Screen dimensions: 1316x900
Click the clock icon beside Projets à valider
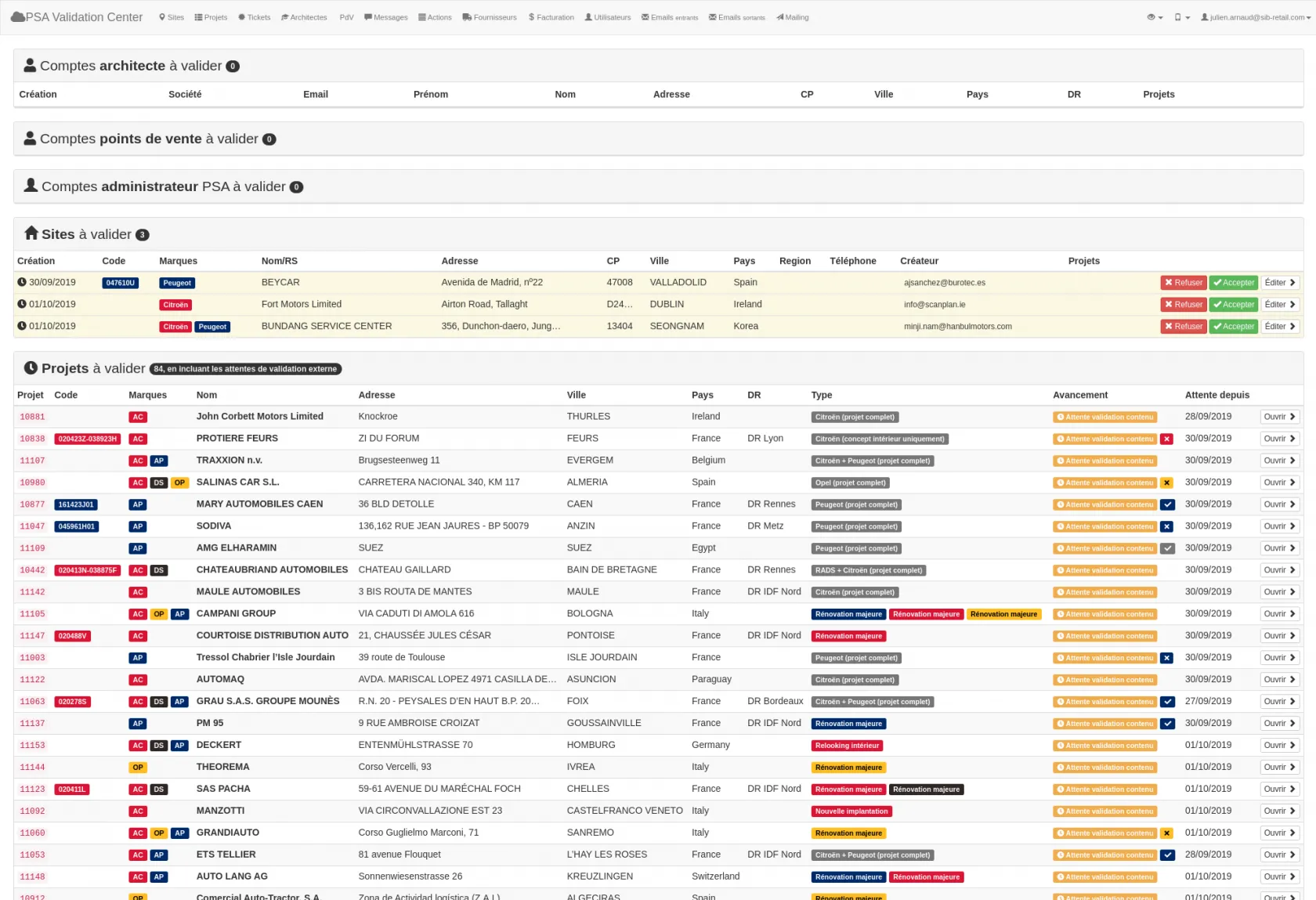[x=31, y=368]
